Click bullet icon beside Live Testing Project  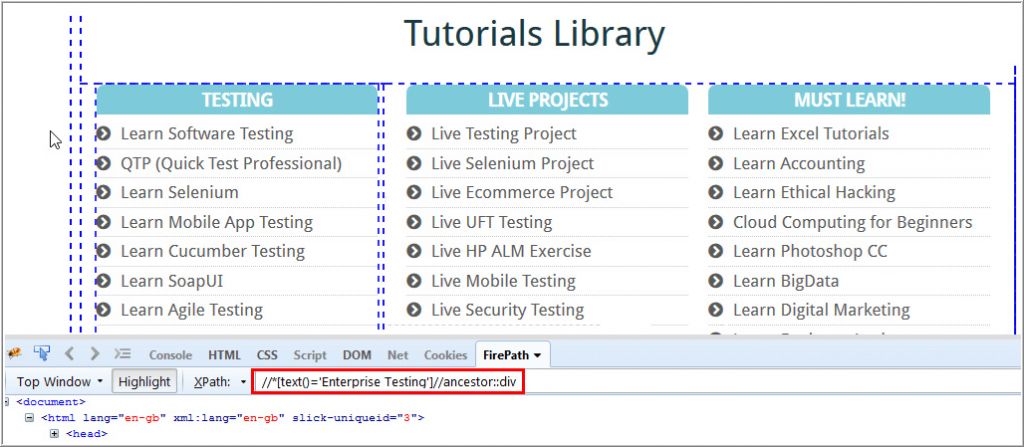tap(413, 133)
